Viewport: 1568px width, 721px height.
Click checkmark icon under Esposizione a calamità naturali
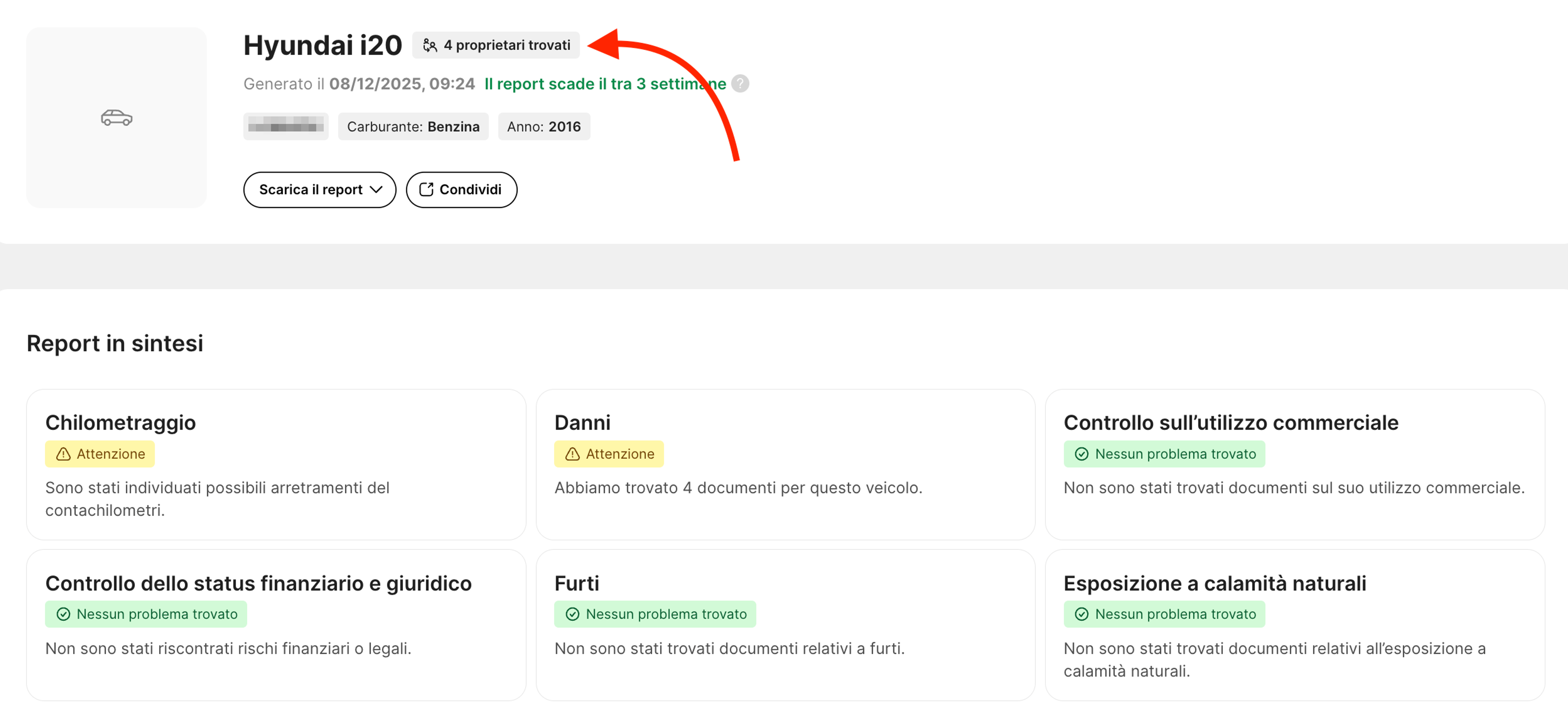pos(1081,614)
